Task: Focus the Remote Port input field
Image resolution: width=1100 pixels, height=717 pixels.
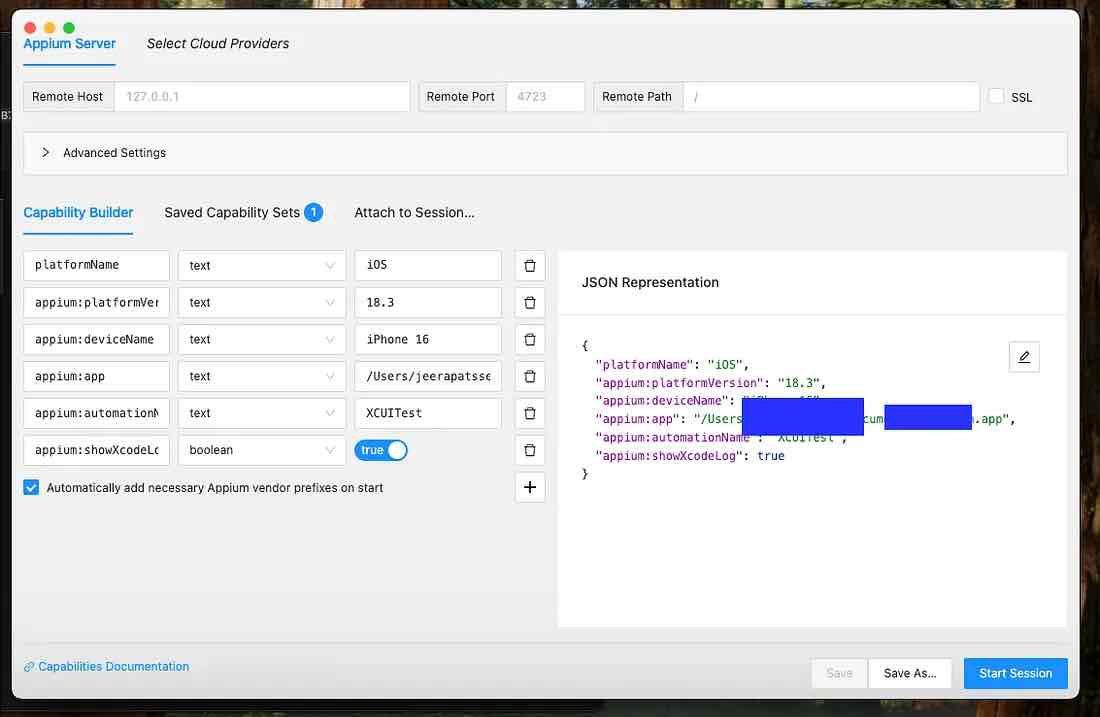Action: (x=545, y=97)
